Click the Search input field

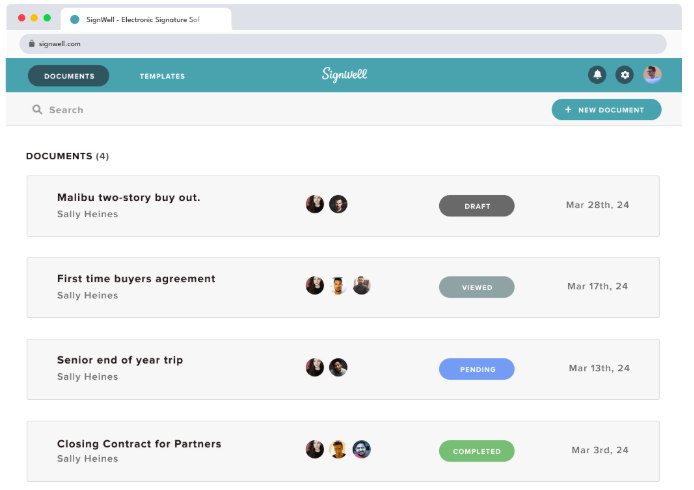200,110
